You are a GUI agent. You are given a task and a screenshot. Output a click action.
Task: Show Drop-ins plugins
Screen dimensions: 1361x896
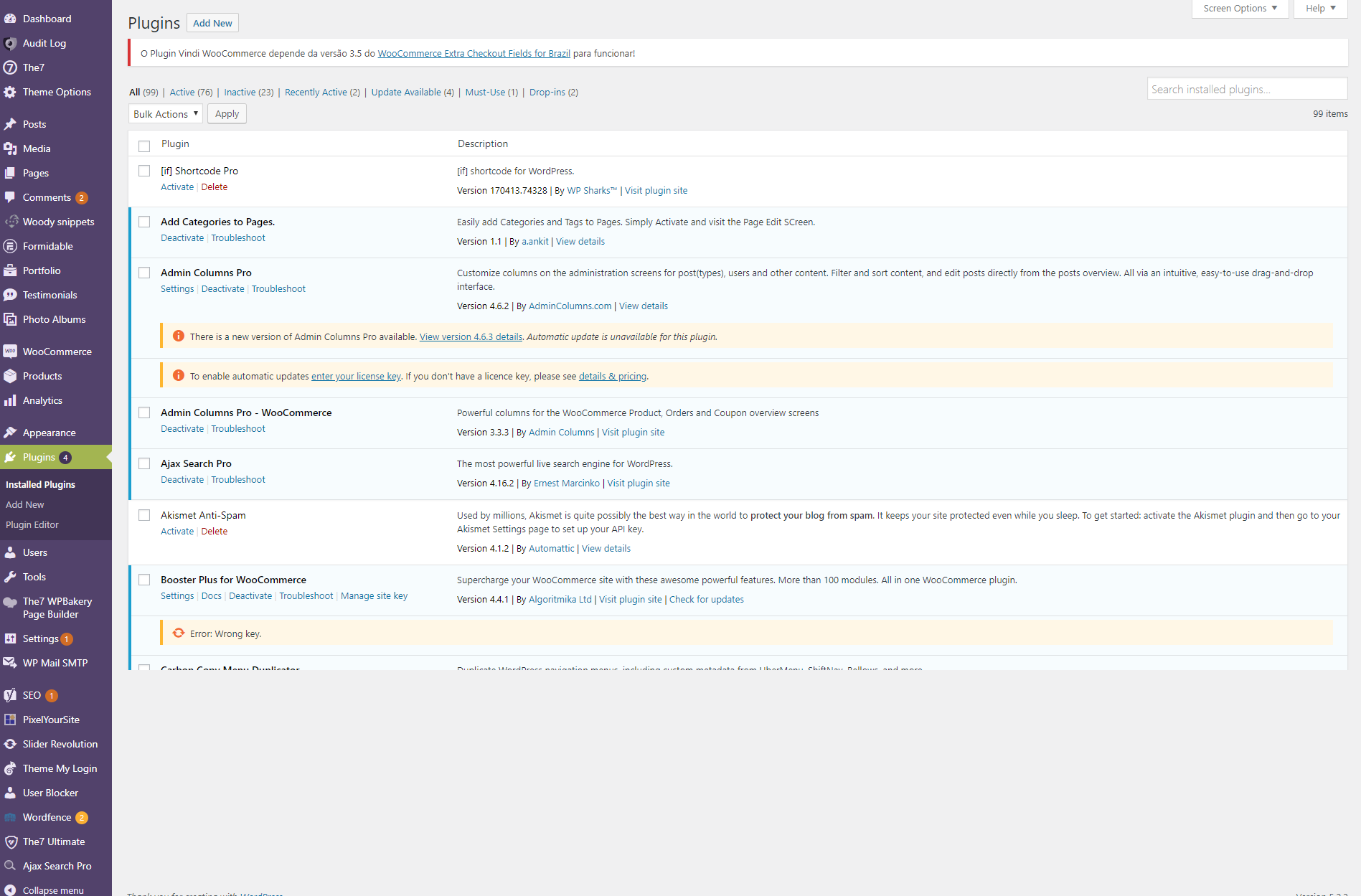click(554, 93)
